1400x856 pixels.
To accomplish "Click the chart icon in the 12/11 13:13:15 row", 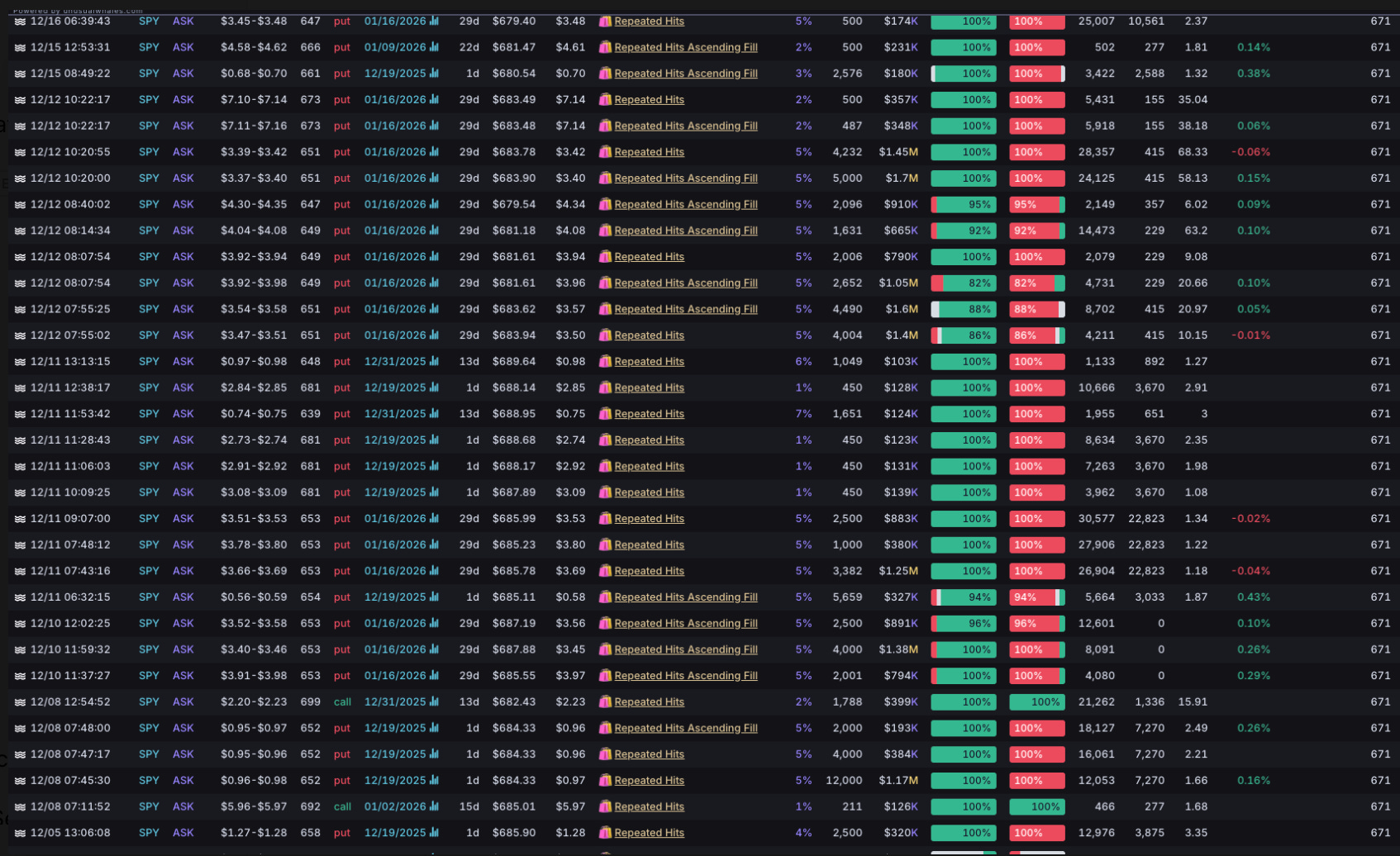I will (434, 361).
